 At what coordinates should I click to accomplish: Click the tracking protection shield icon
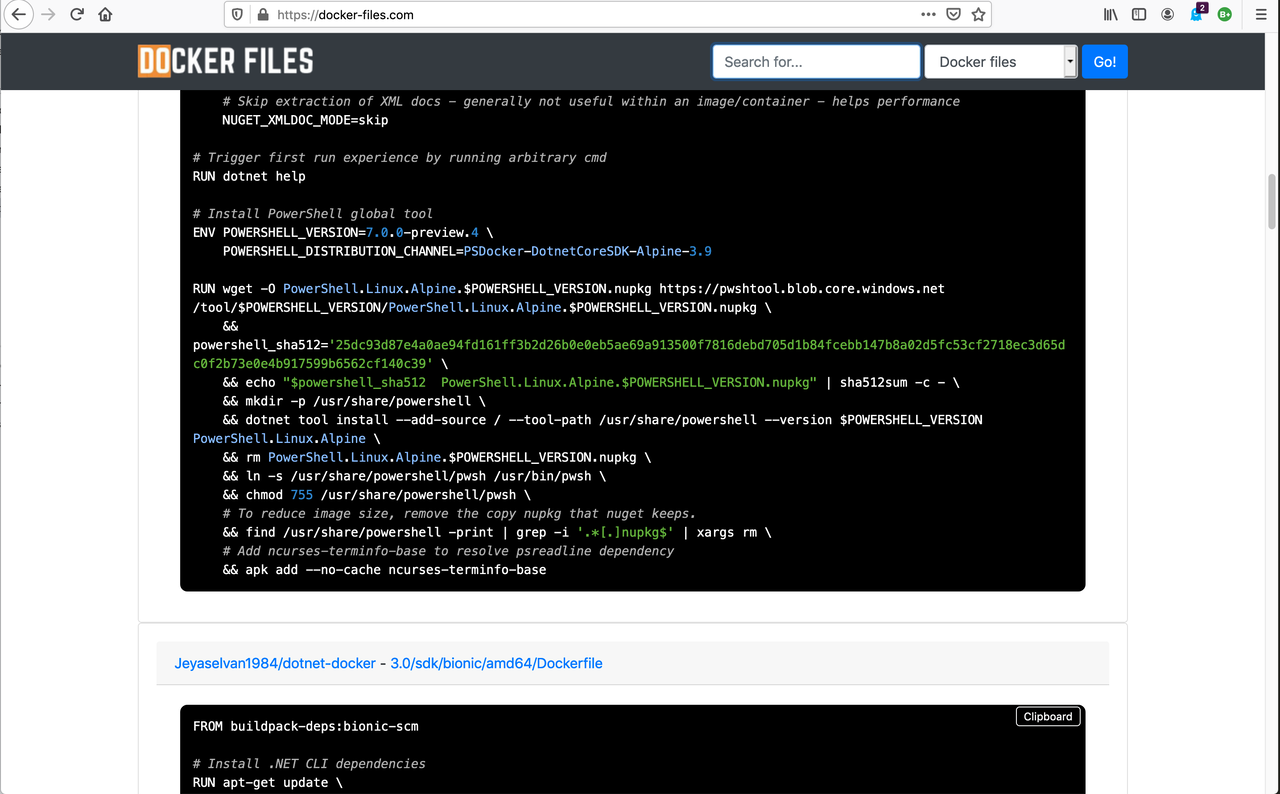(237, 14)
